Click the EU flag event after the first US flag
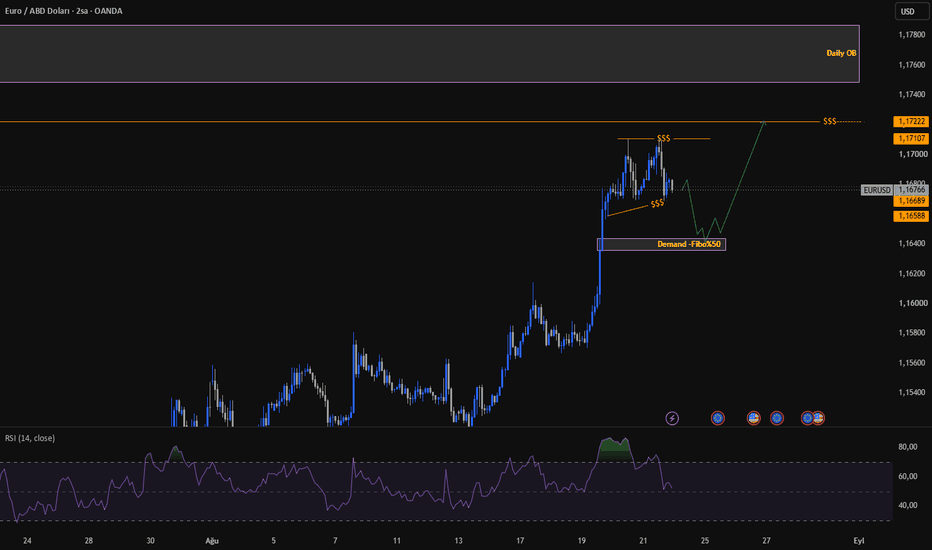Screen dimensions: 932x550 tap(776, 418)
